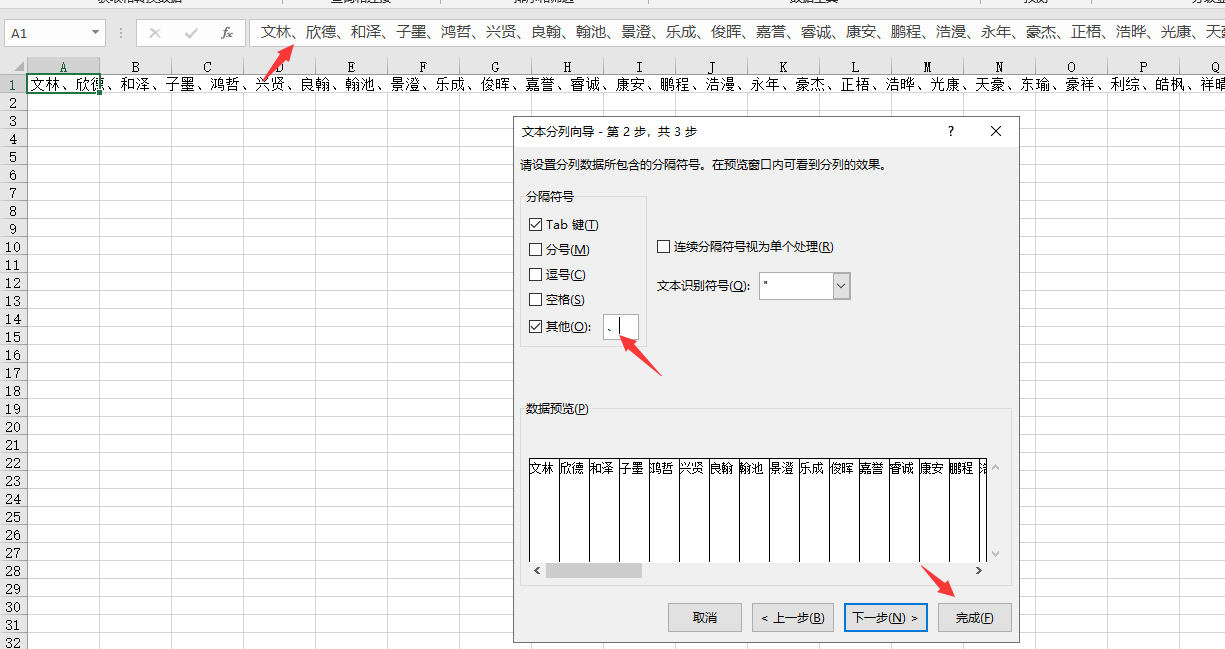This screenshot has width=1225, height=649.
Task: Click the select-all corner of the worksheet
Action: point(13,67)
